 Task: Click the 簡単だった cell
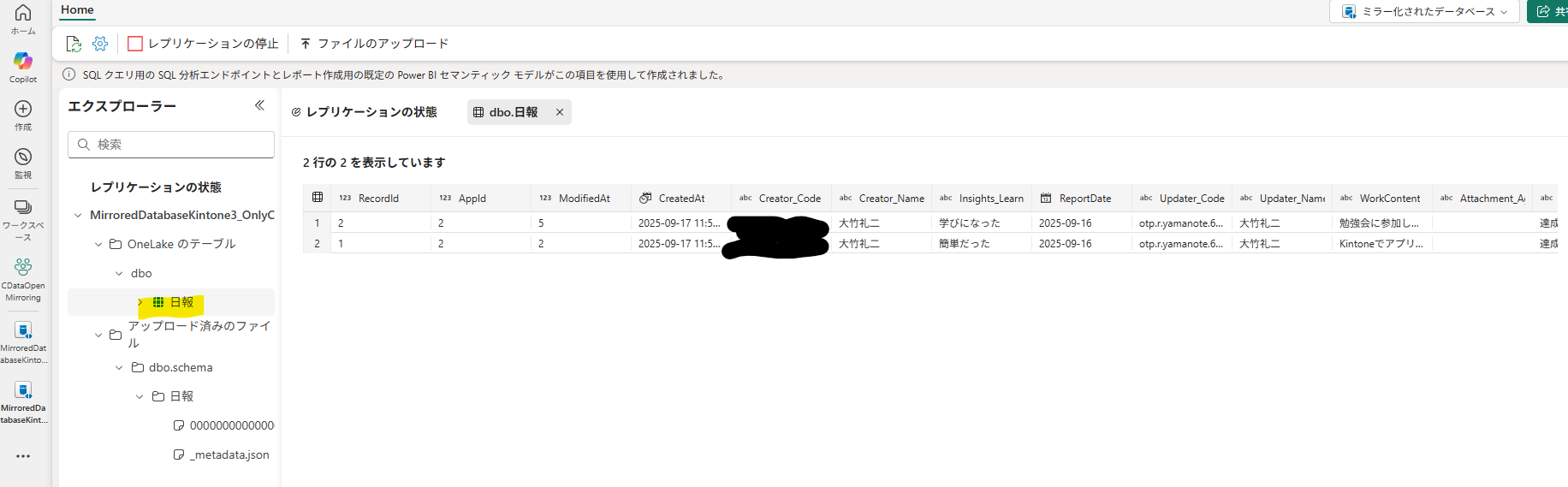(982, 244)
